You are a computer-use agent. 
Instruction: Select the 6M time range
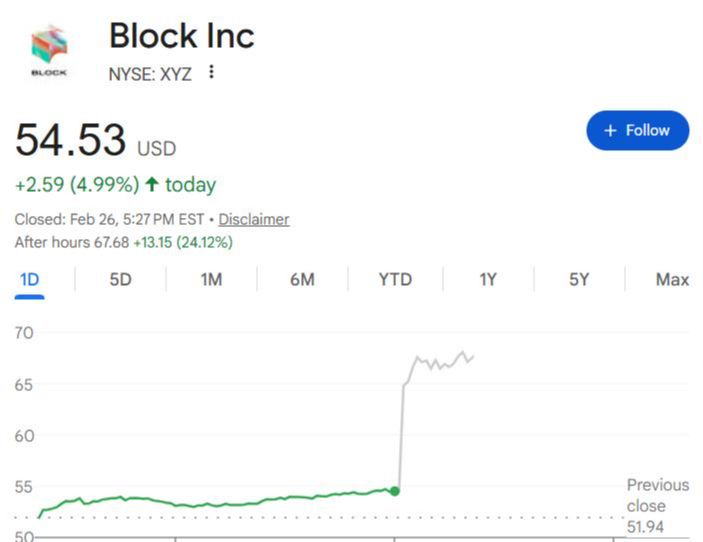[x=302, y=280]
